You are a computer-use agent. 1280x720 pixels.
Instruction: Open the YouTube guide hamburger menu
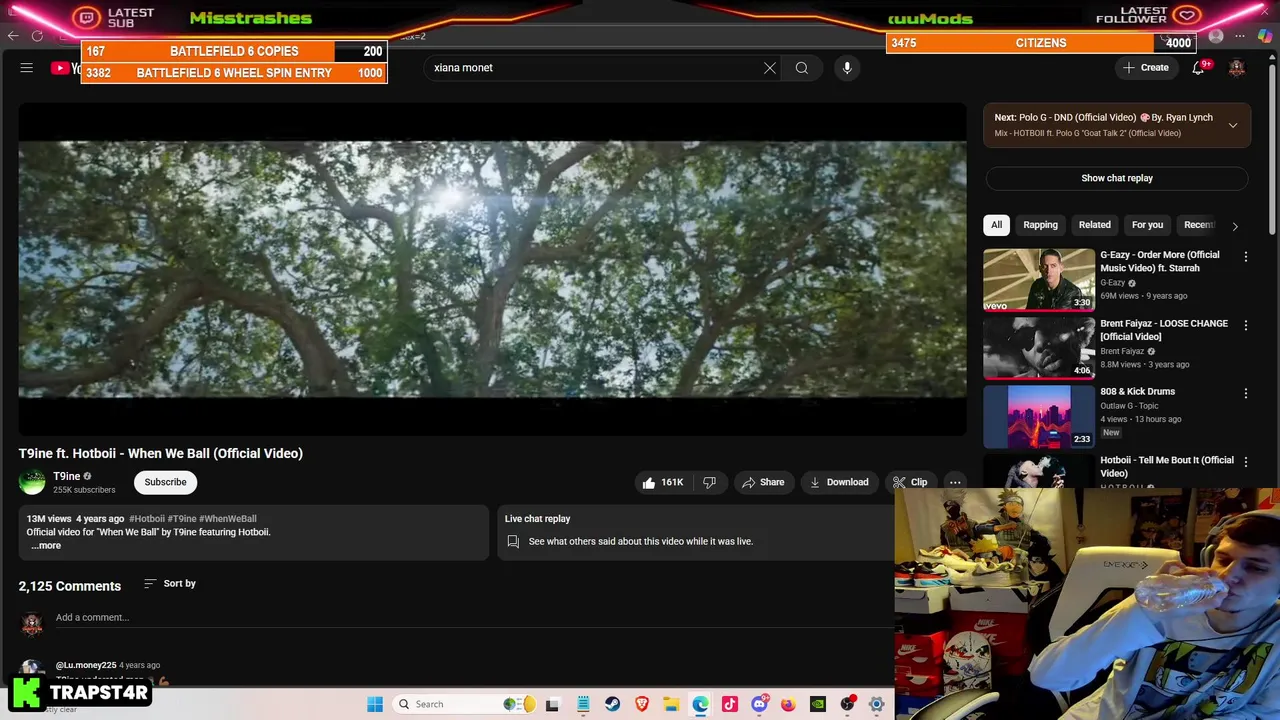(27, 68)
